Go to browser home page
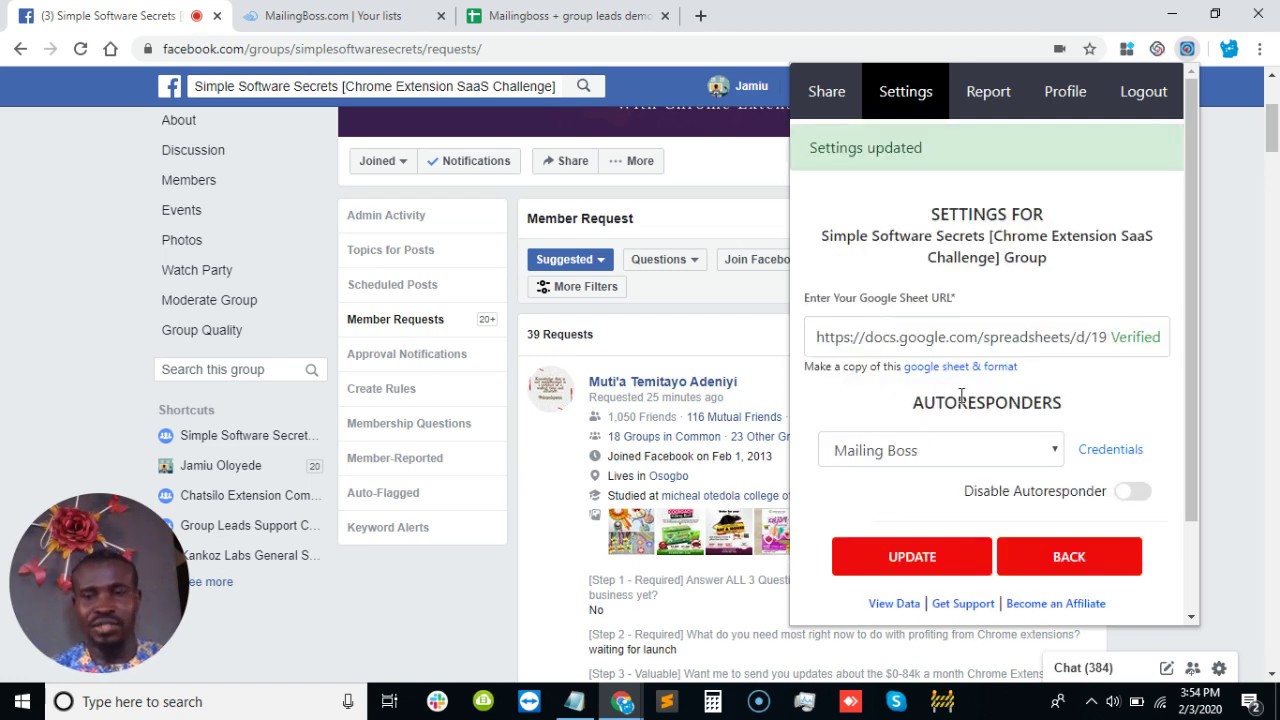 [x=110, y=48]
